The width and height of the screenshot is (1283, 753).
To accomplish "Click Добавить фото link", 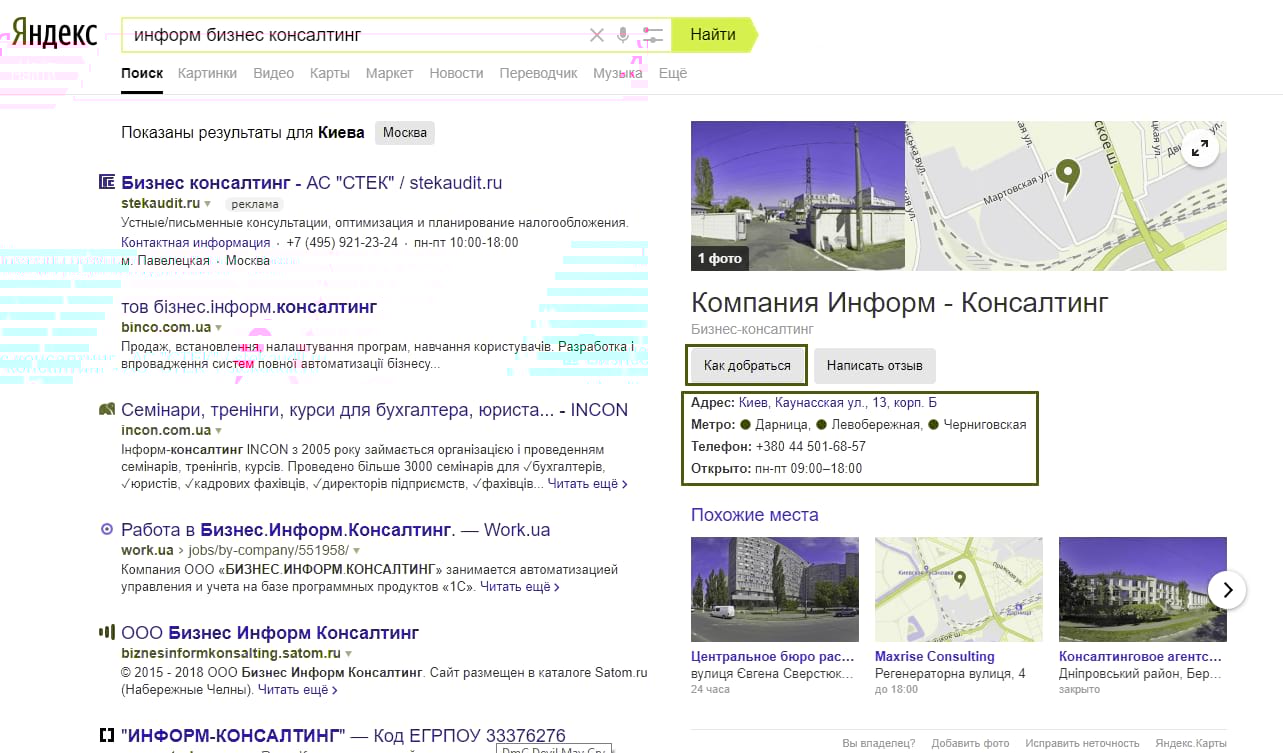I will (970, 743).
